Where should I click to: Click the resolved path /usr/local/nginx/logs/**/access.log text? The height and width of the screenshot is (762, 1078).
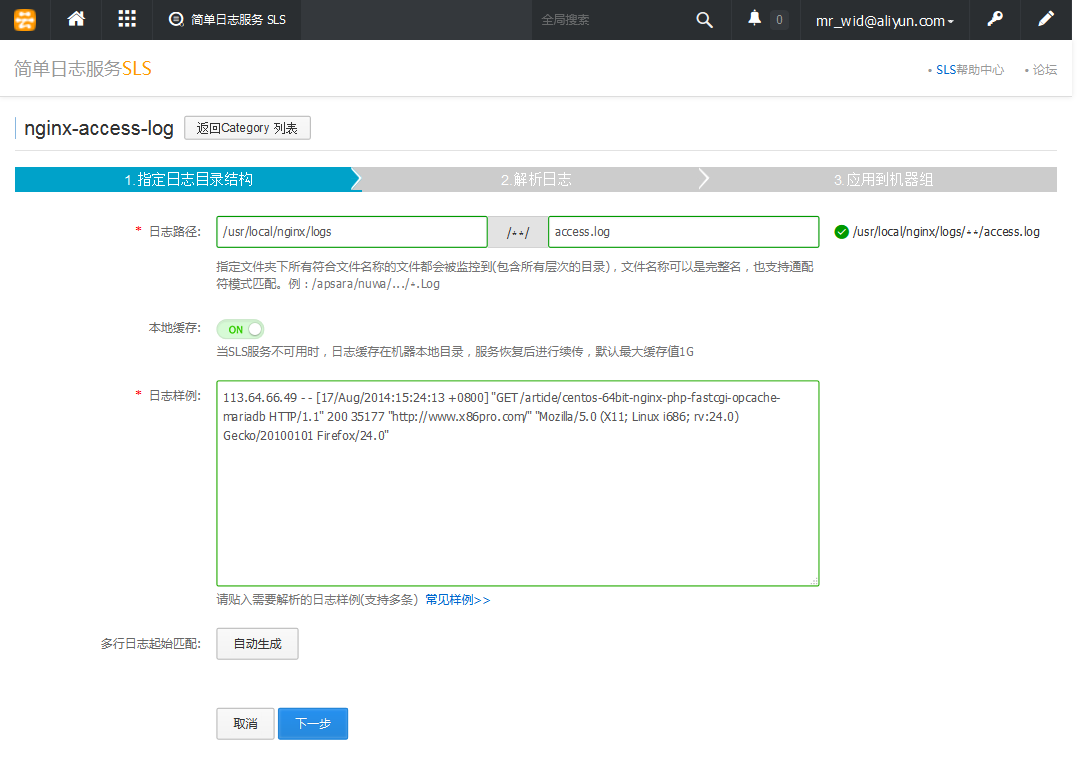point(946,232)
